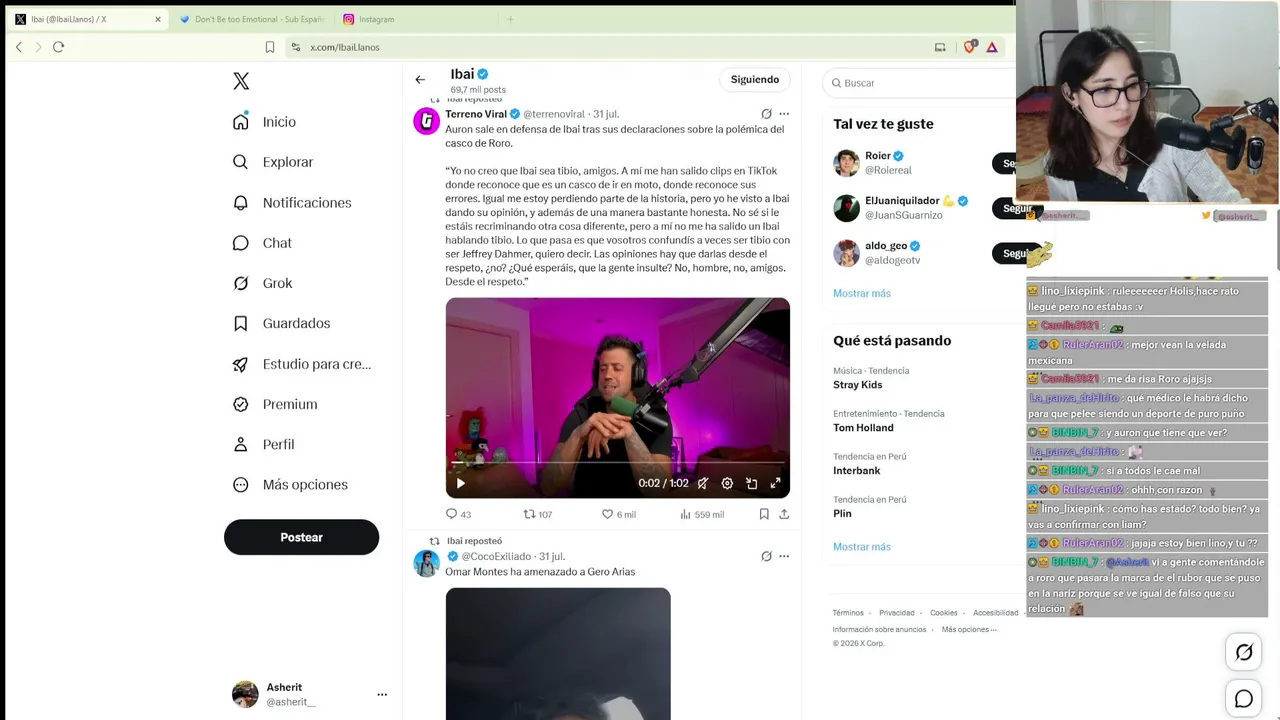Open Estudio para creadores
Viewport: 1280px width, 720px height.
(x=301, y=364)
